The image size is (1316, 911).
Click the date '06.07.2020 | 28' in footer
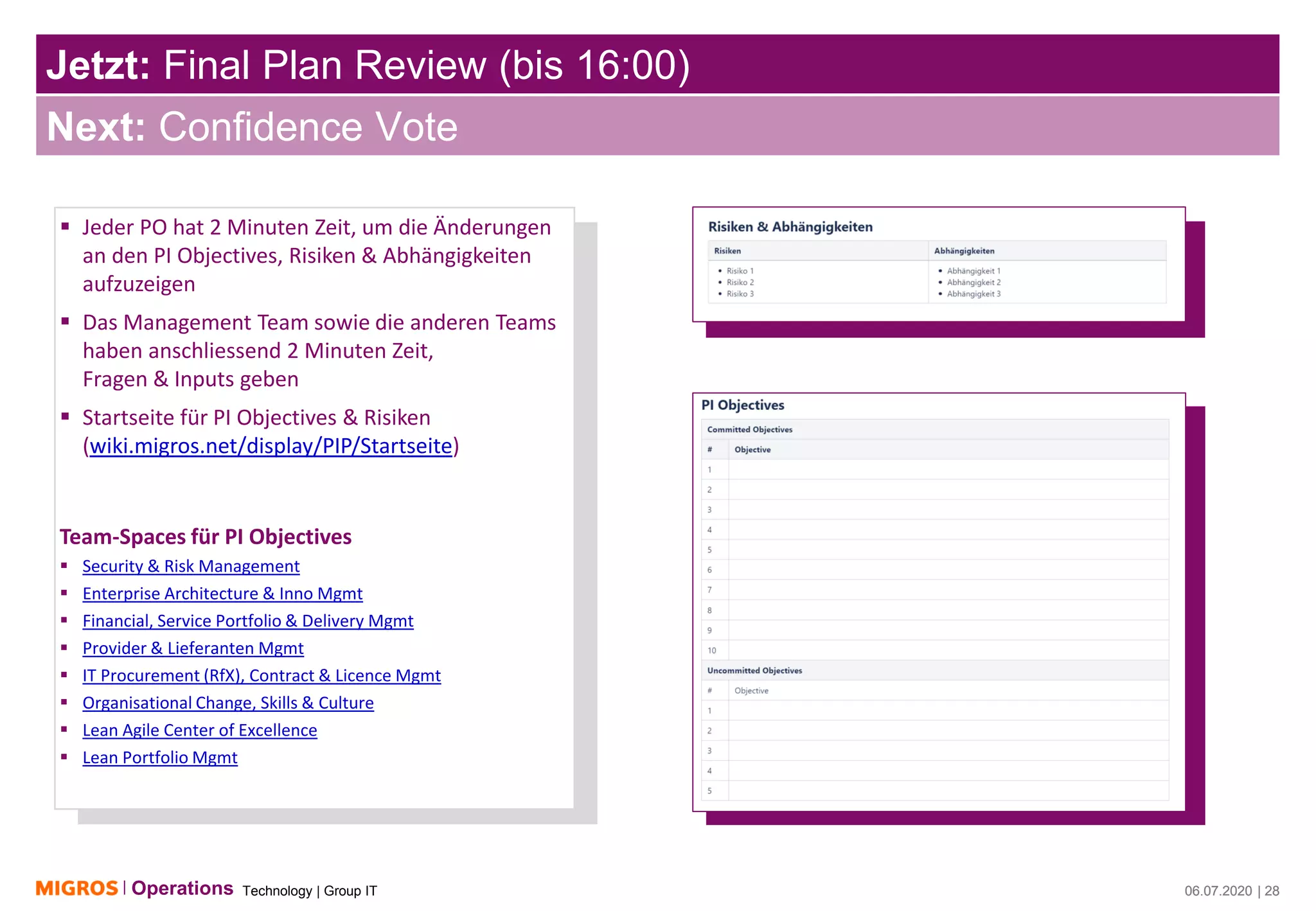pos(1232,891)
